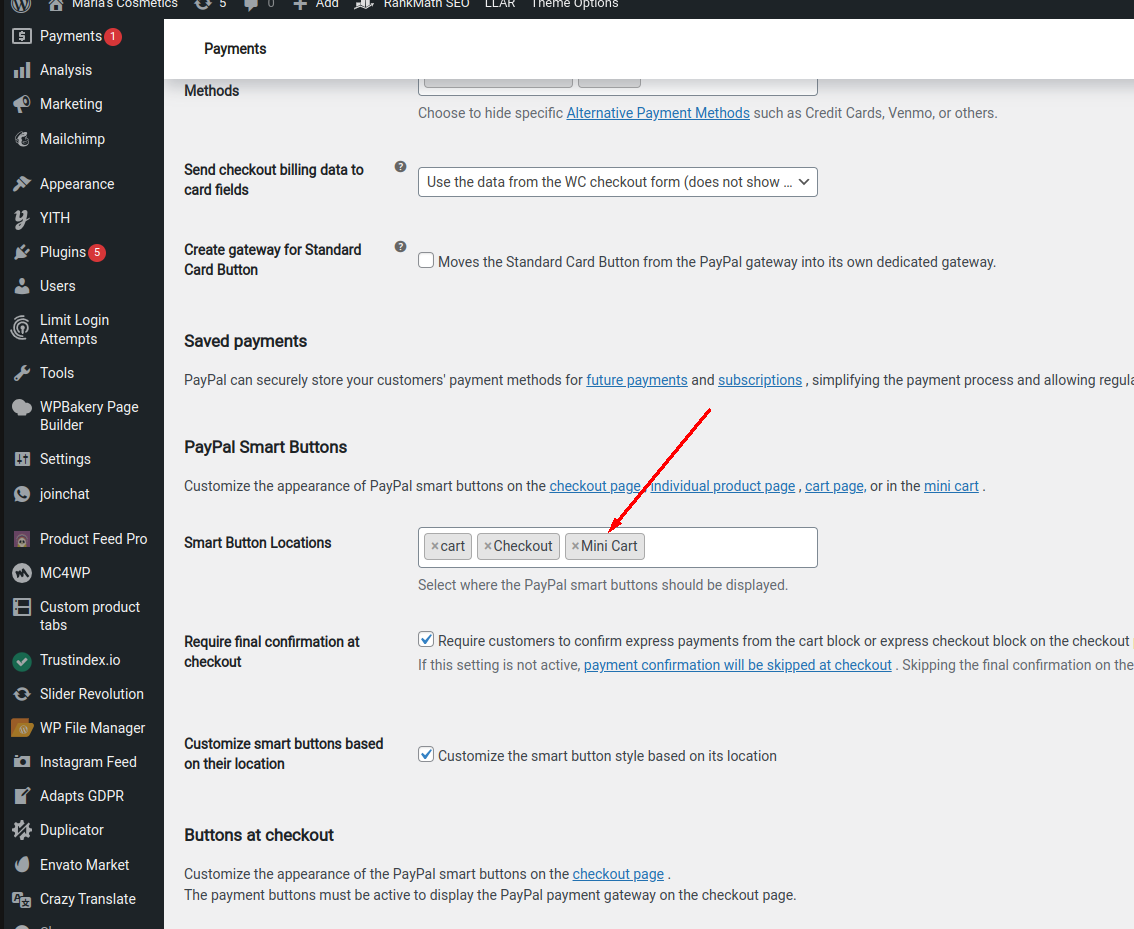
Task: Click the Plugins plug icon
Action: [x=22, y=252]
